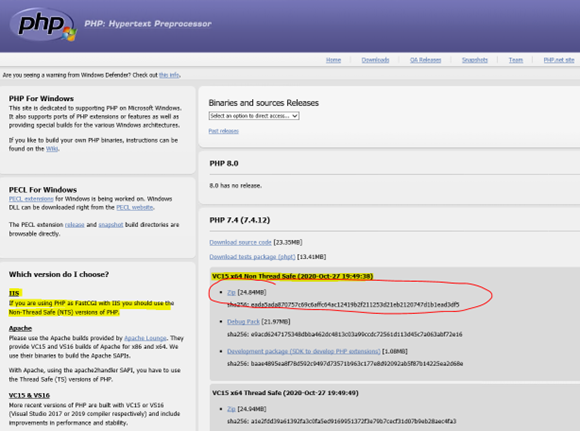Click the PHP logo in the header
Image resolution: width=580 pixels, height=431 pixels.
[x=43, y=25]
